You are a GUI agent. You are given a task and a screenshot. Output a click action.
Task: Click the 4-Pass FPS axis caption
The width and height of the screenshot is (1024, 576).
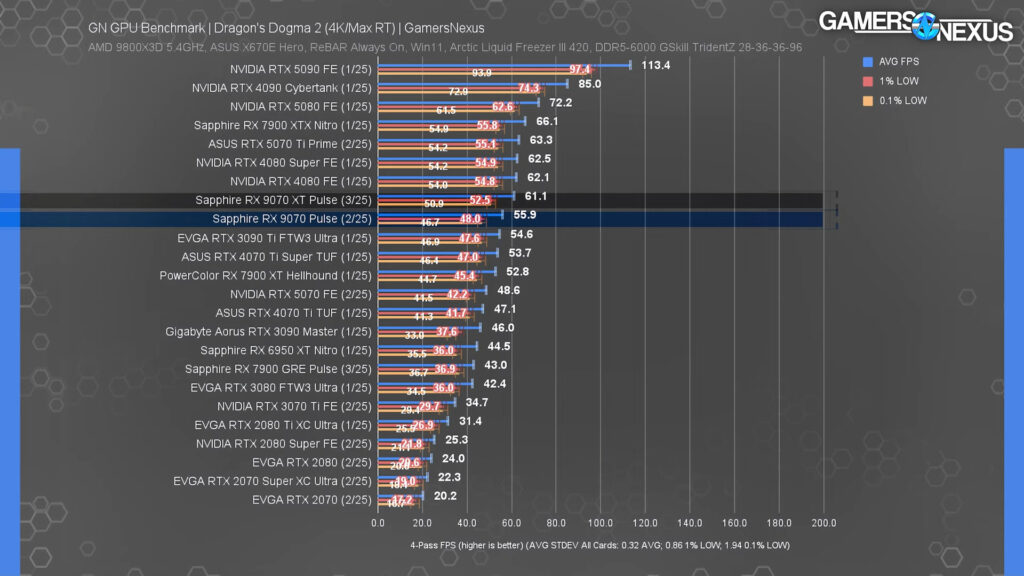(600, 545)
